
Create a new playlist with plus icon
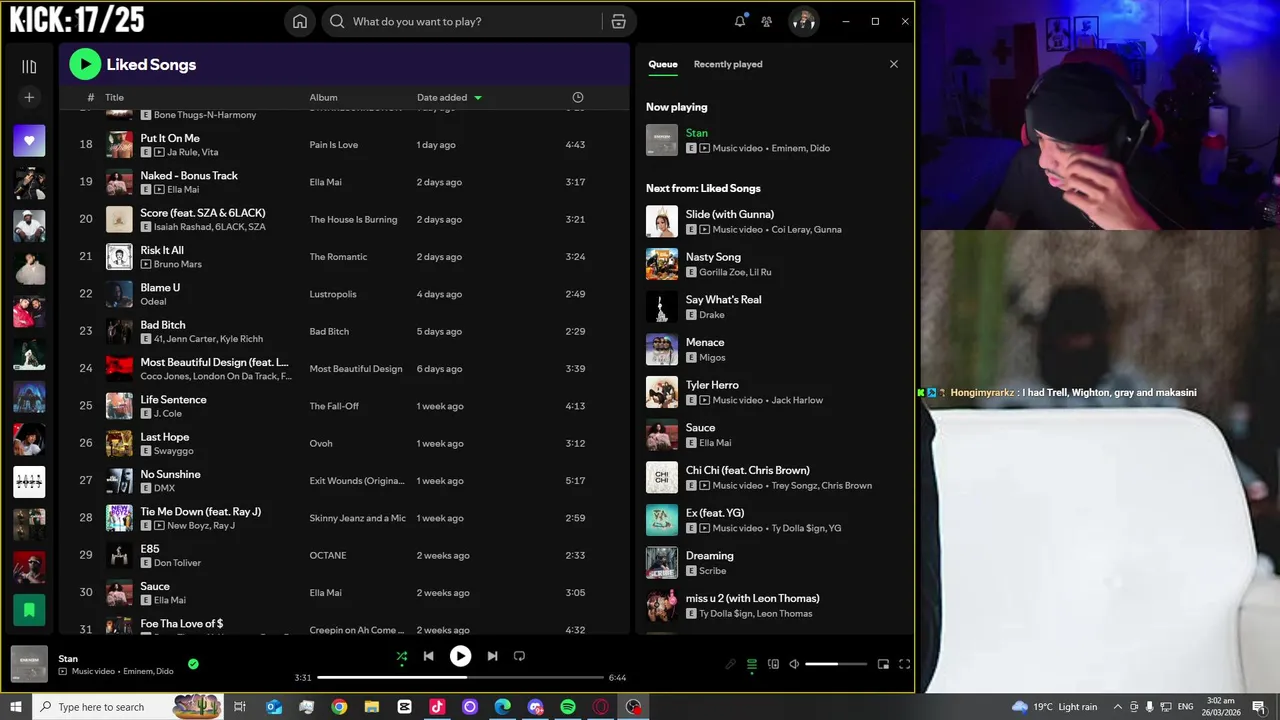click(29, 97)
